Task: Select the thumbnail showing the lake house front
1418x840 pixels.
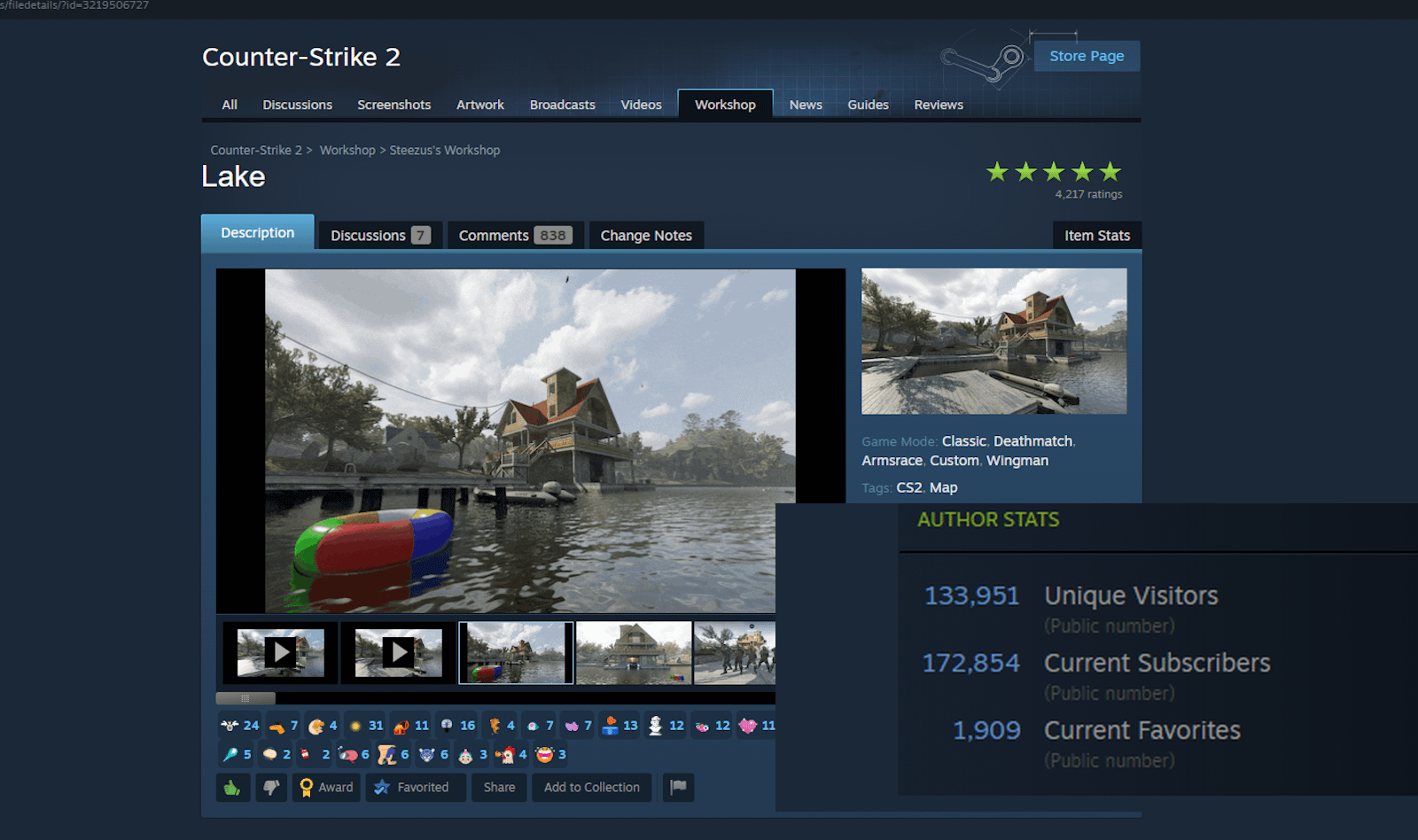Action: pyautogui.click(x=634, y=653)
